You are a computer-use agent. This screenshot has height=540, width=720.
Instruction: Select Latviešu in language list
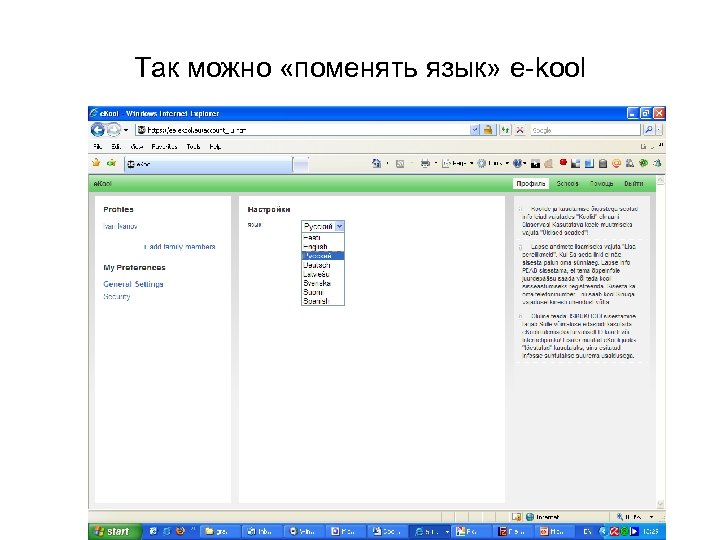pos(323,274)
